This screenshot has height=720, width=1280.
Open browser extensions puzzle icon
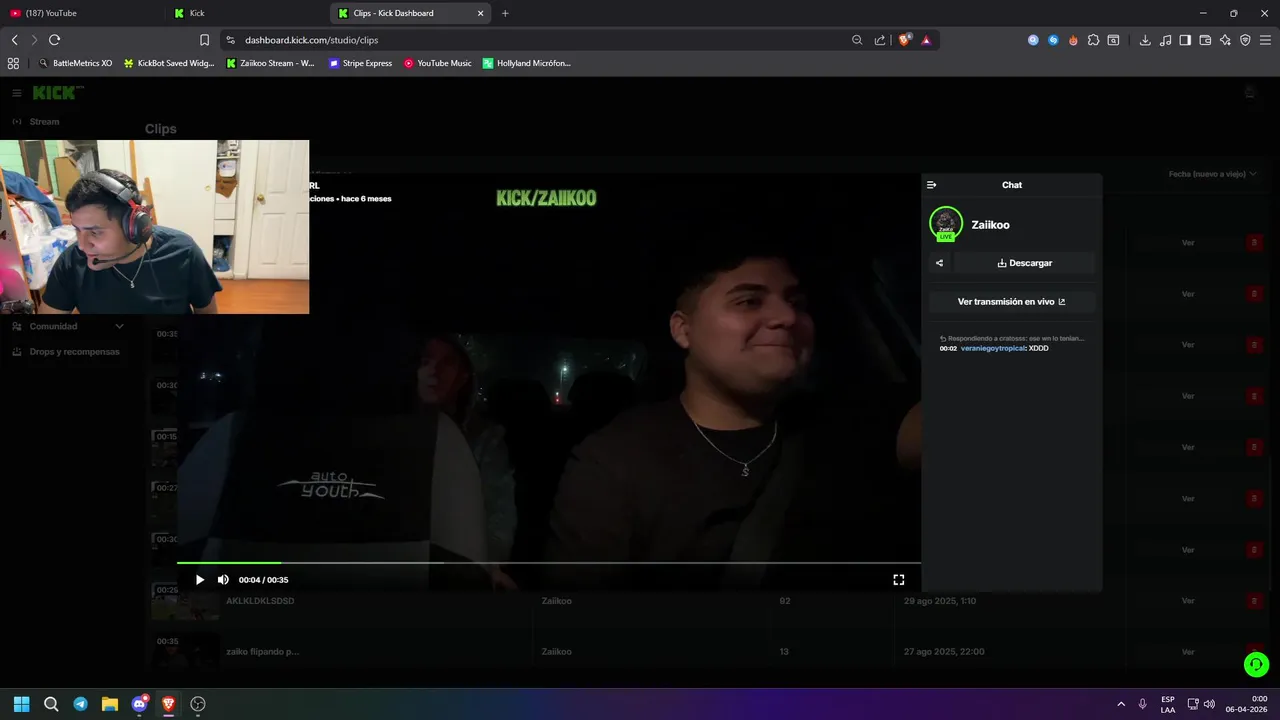coord(1093,40)
